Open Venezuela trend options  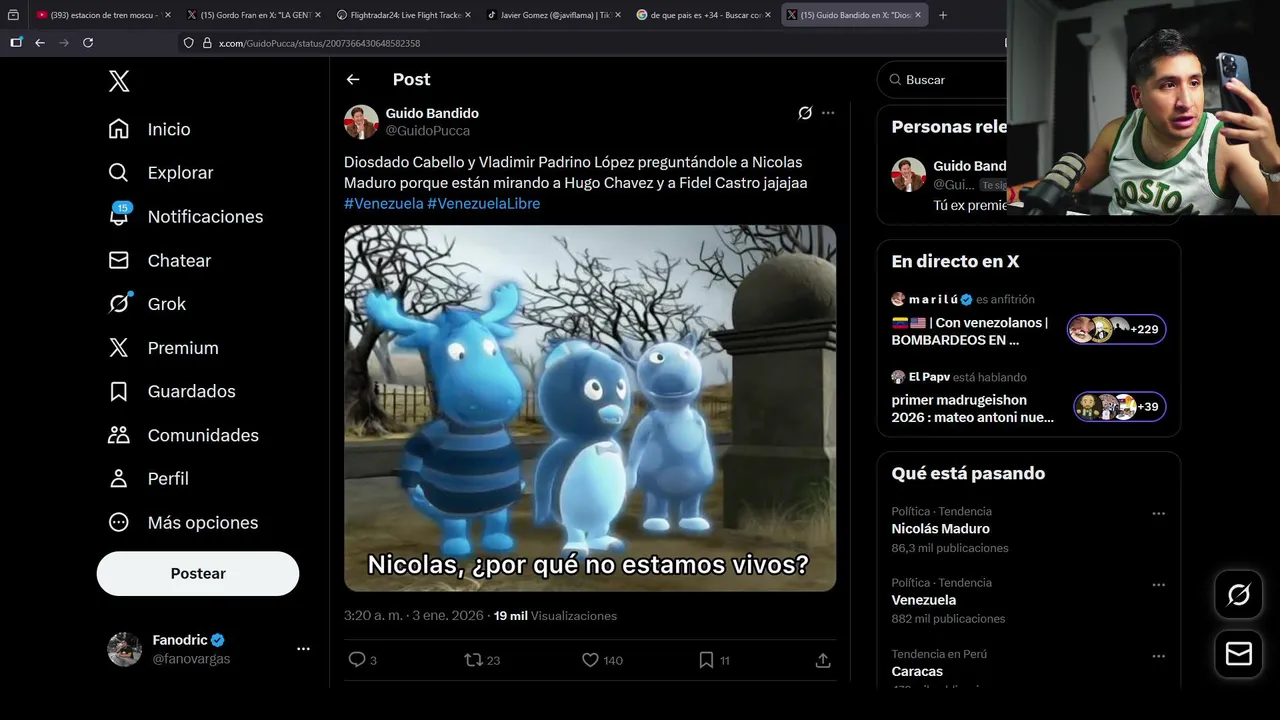1158,584
